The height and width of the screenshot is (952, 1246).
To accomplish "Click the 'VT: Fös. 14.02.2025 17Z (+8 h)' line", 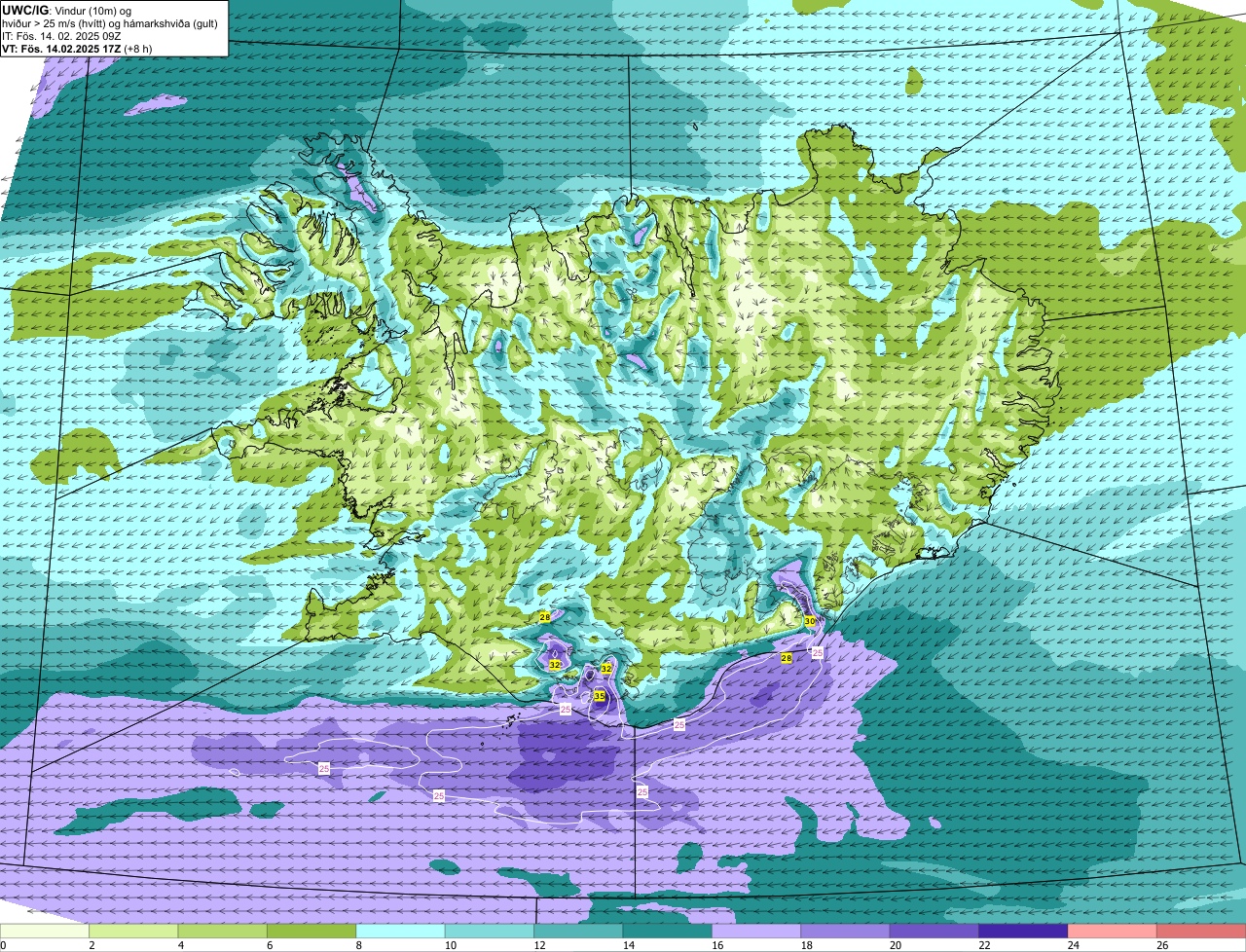I will (75, 48).
